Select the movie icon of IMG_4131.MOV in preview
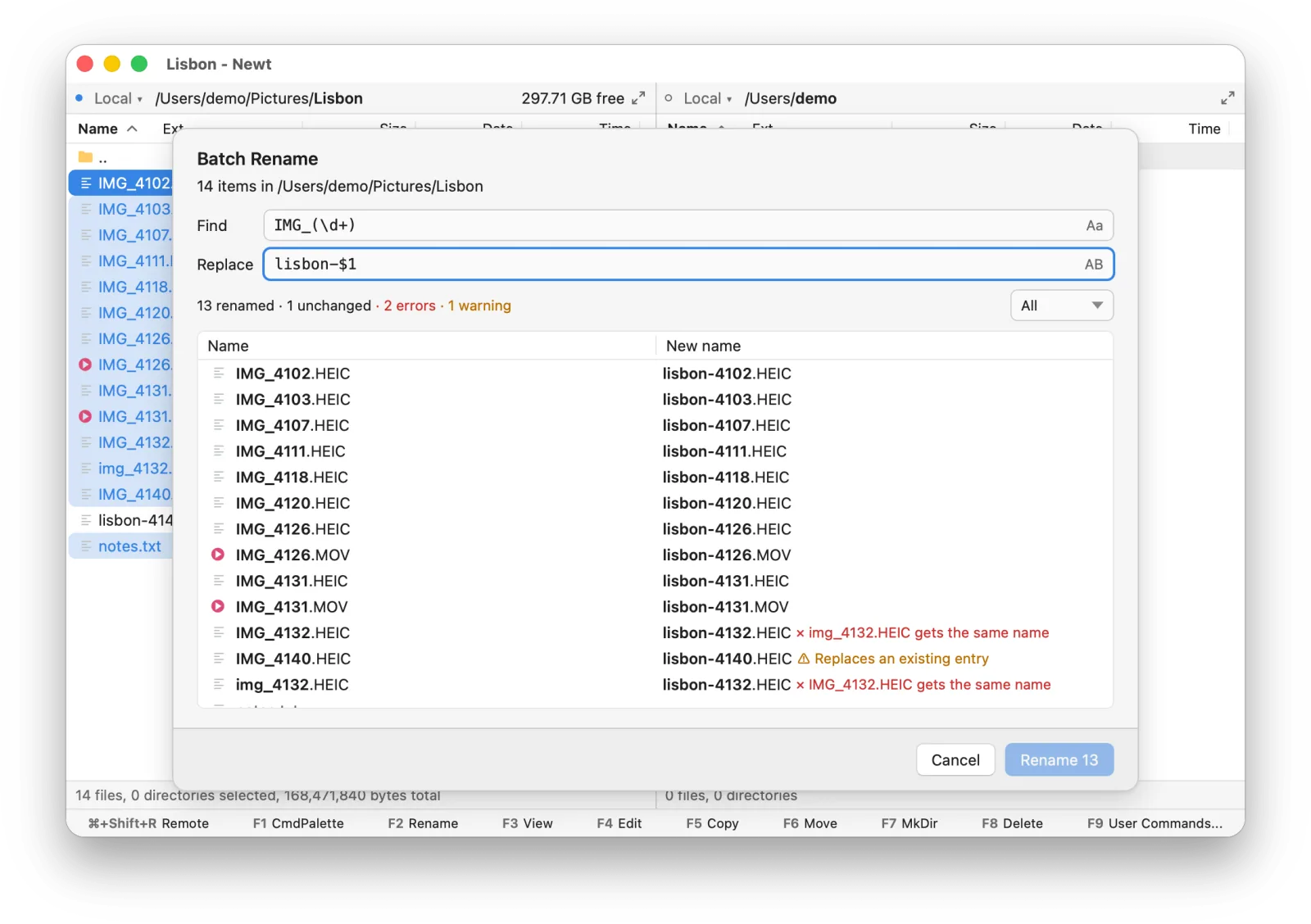1311x924 pixels. pyautogui.click(x=218, y=607)
